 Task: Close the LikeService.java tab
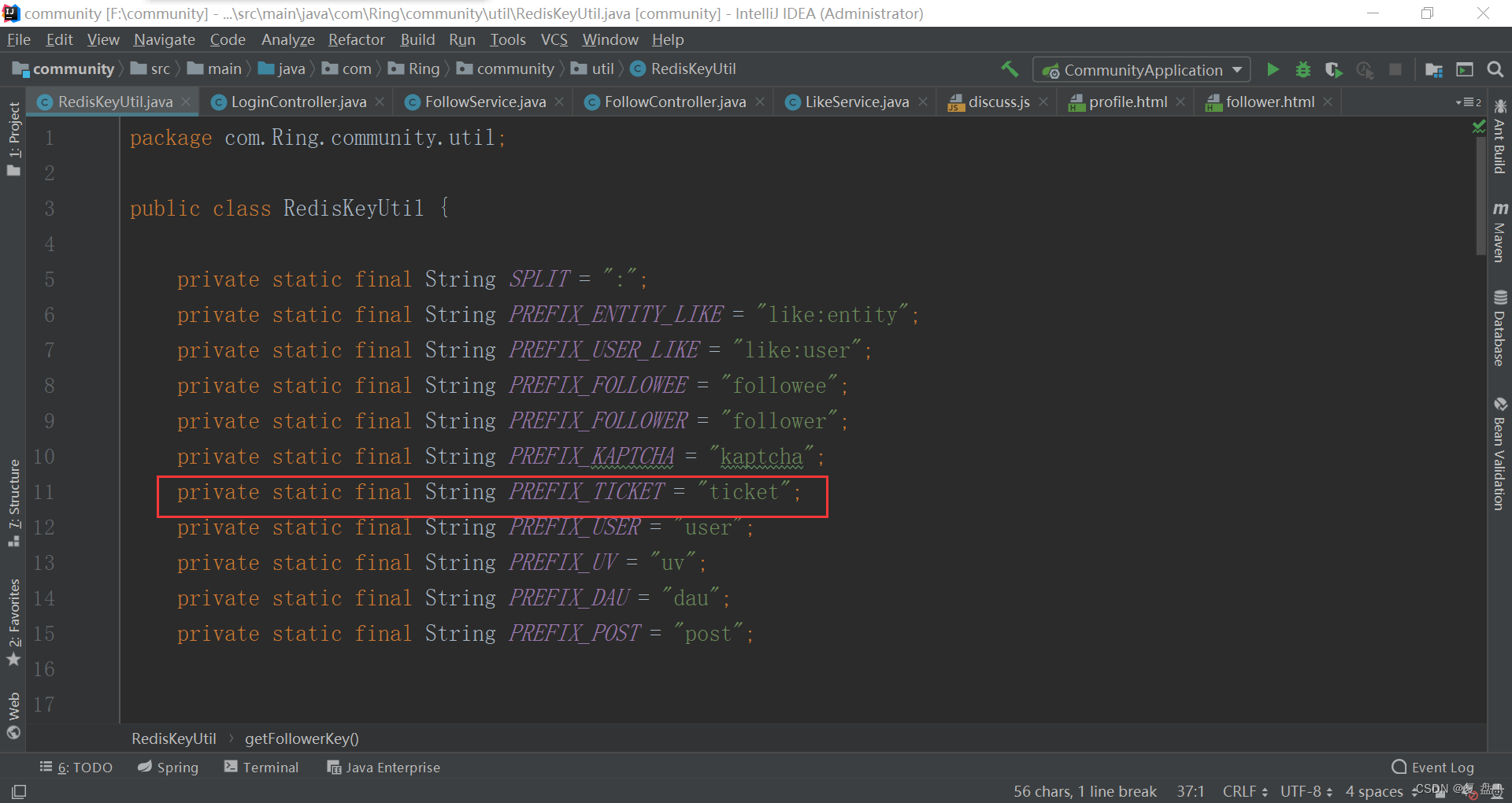point(923,102)
